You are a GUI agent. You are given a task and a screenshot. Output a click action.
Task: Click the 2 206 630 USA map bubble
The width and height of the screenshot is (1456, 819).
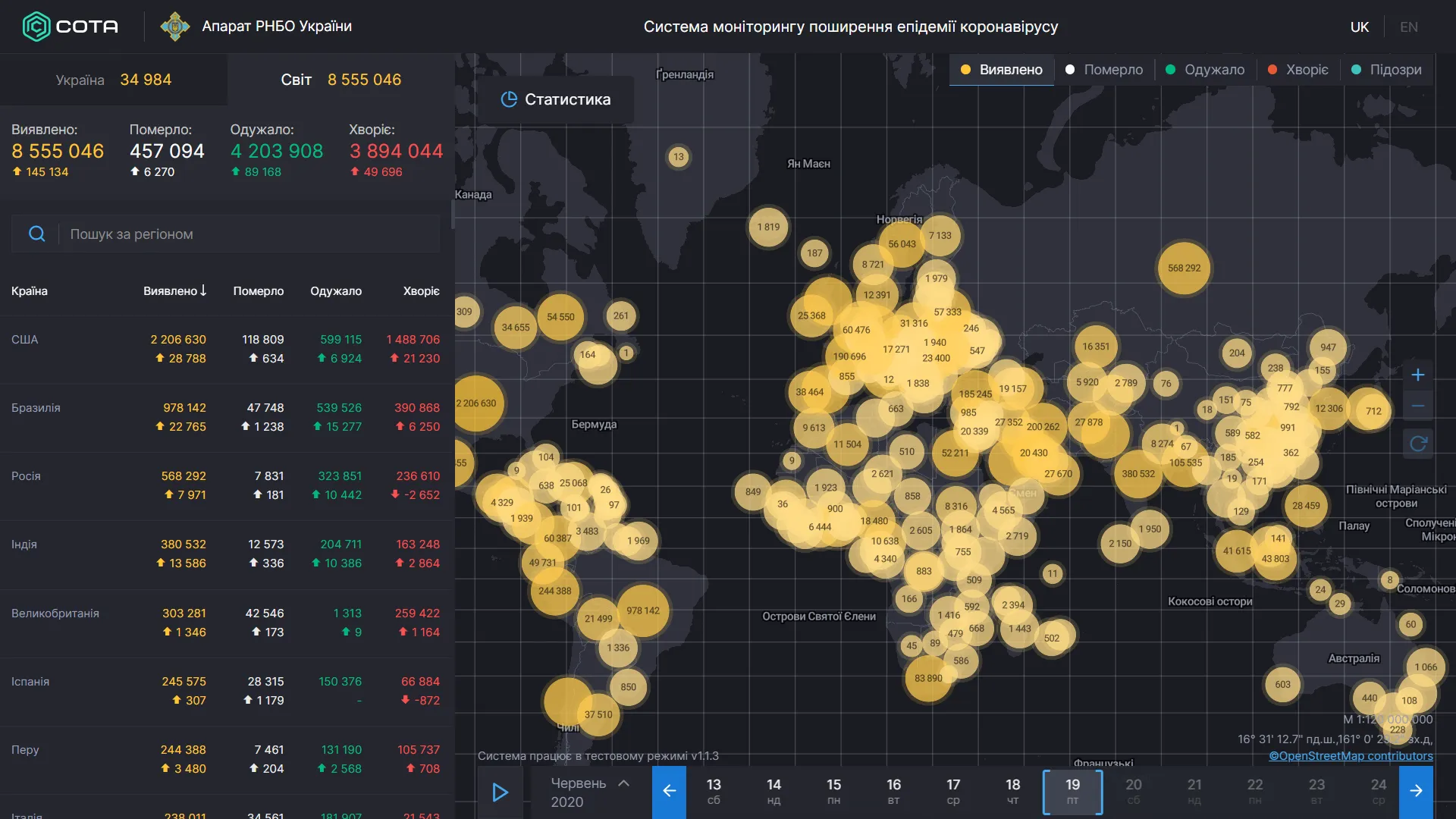pyautogui.click(x=476, y=403)
